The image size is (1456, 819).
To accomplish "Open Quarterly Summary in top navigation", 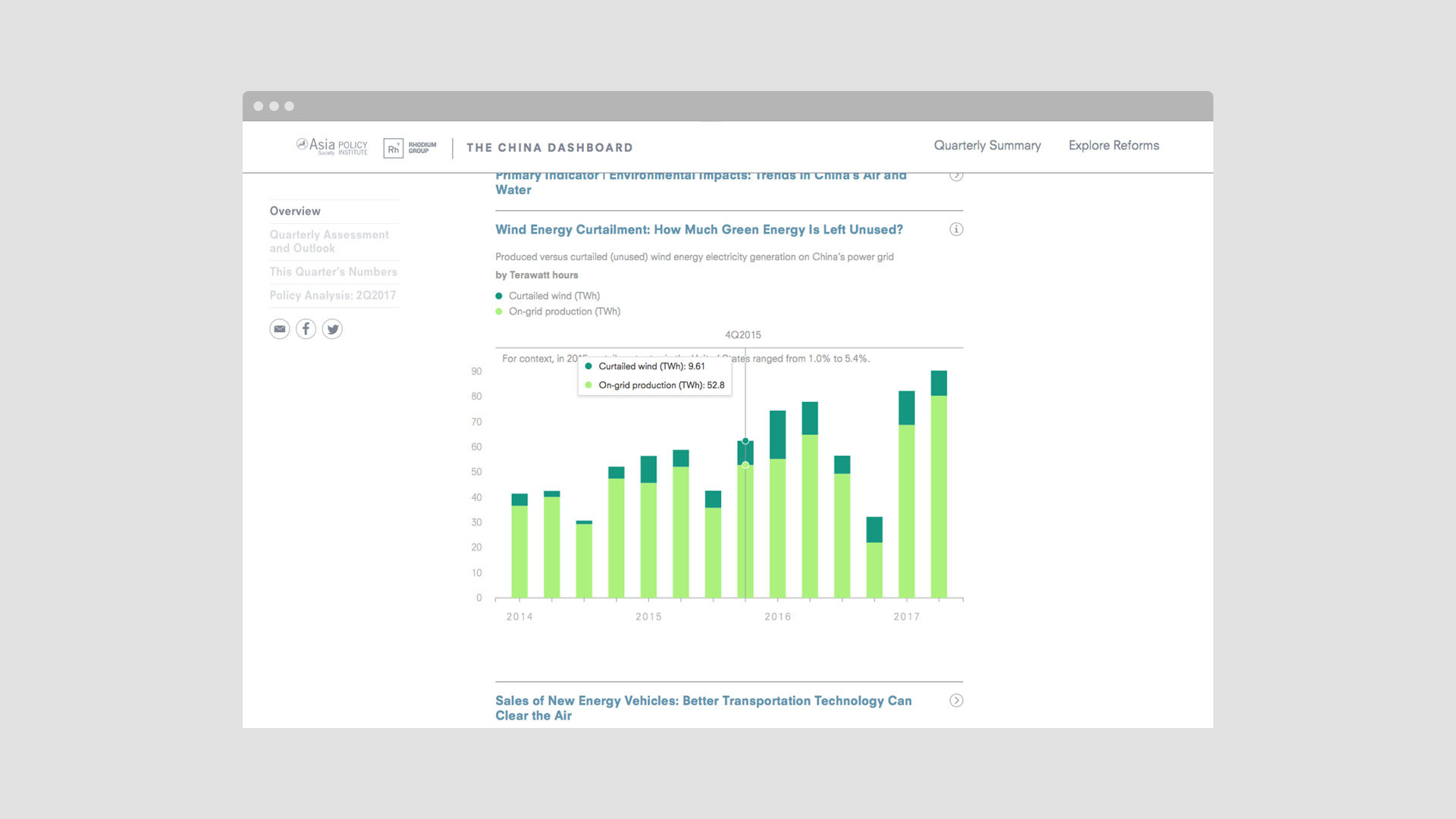I will [x=987, y=146].
